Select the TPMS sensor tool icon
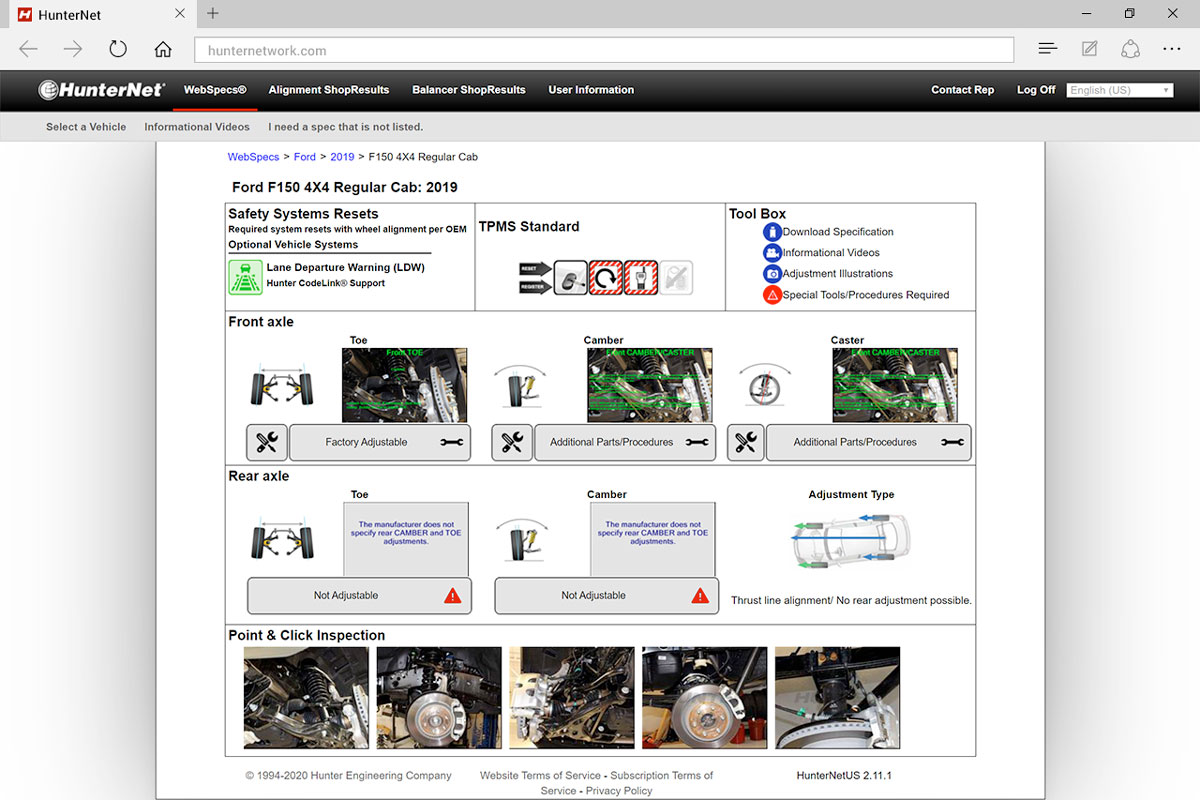Screen dimensions: 1200x800 [571, 278]
